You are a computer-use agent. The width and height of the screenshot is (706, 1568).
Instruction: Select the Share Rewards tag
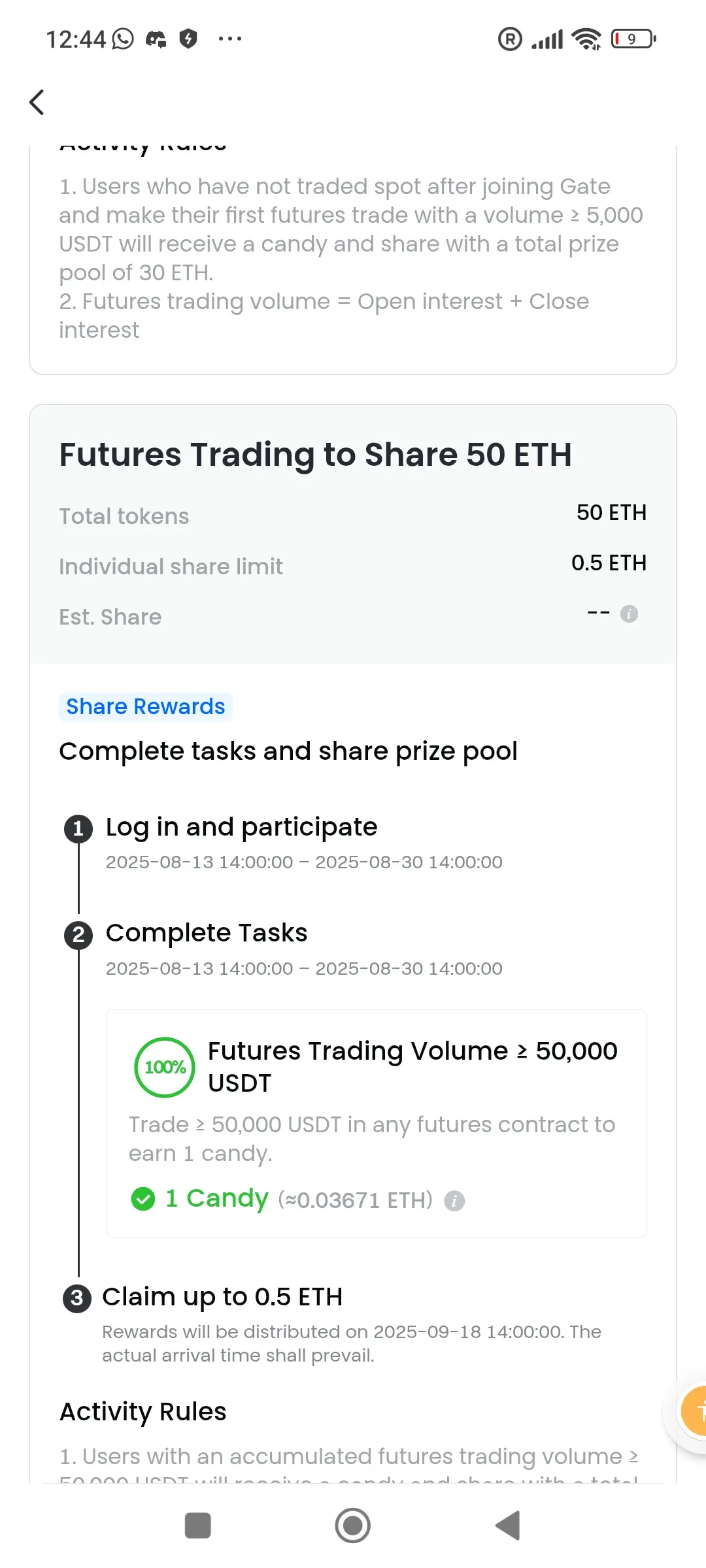[x=146, y=707]
